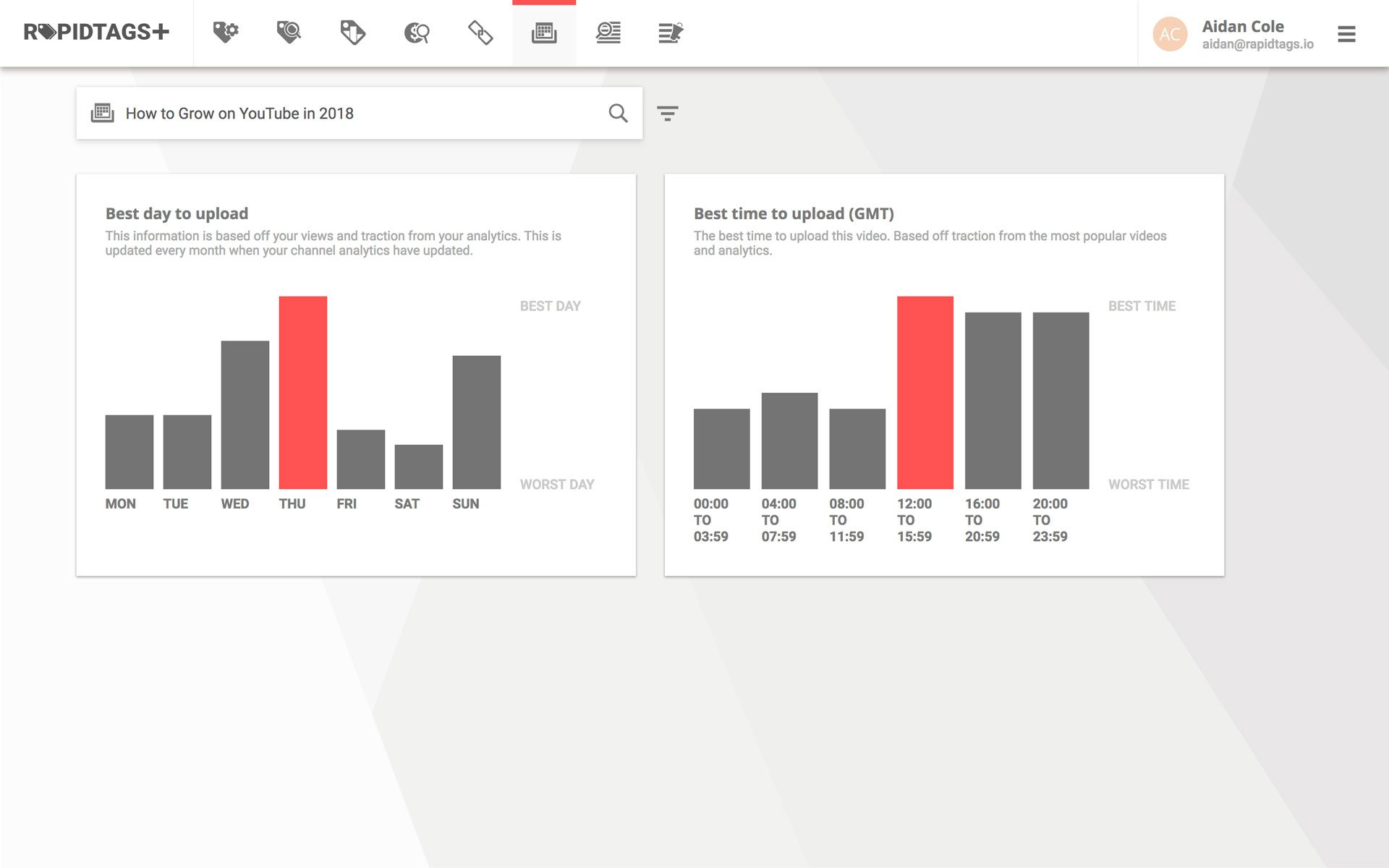Open the link (chain) tool icon
The height and width of the screenshot is (868, 1389).
click(x=480, y=33)
